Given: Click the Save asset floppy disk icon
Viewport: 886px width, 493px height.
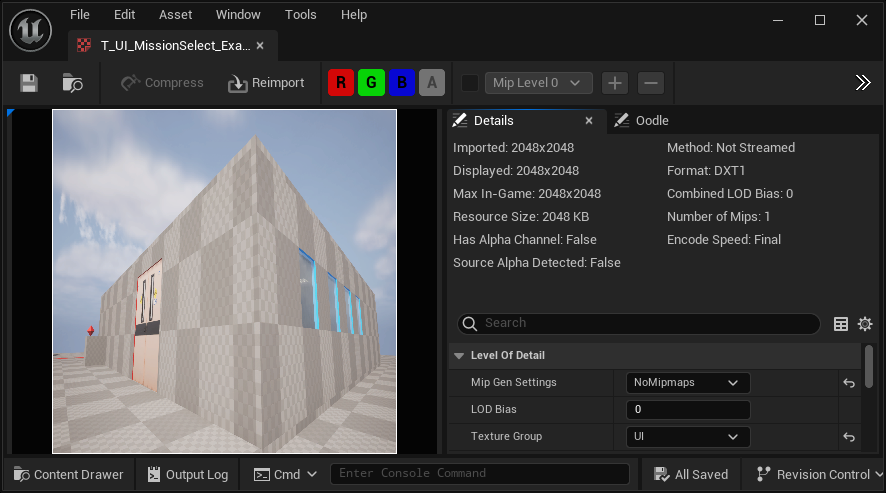Looking at the screenshot, I should tap(29, 83).
